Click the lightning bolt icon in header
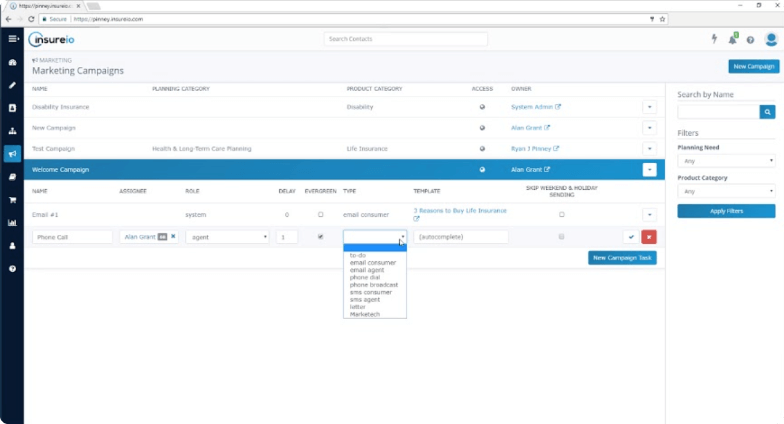This screenshot has height=424, width=784. [x=714, y=39]
